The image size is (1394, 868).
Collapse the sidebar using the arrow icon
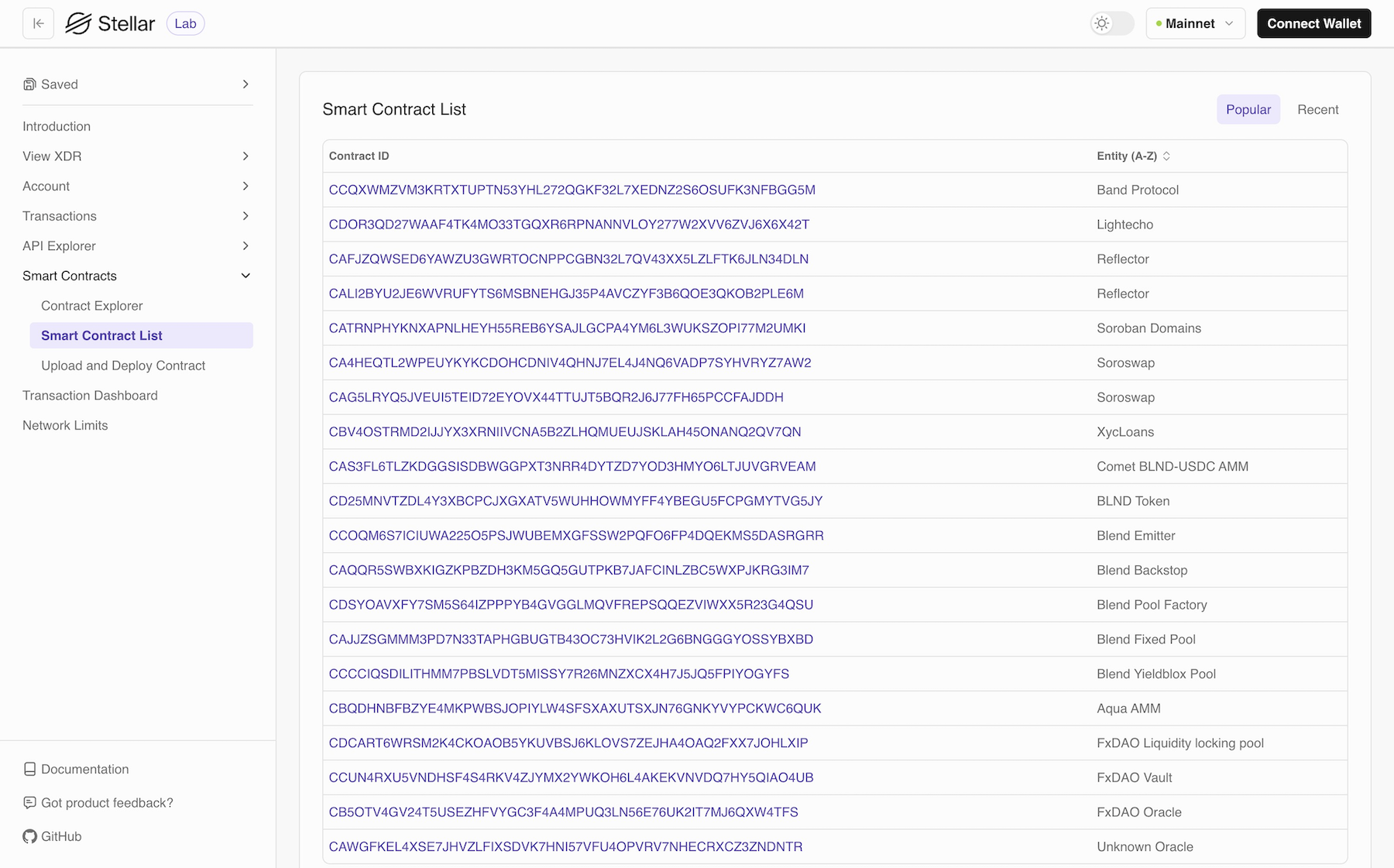(38, 23)
